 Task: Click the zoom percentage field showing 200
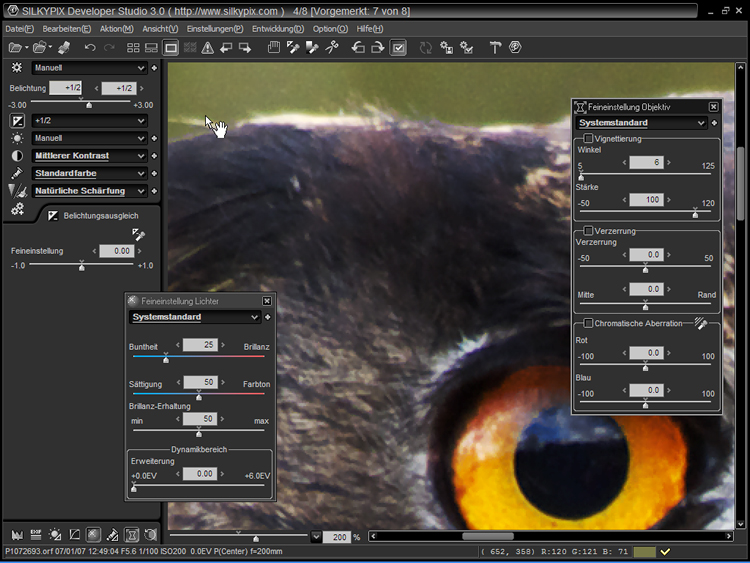pos(337,537)
